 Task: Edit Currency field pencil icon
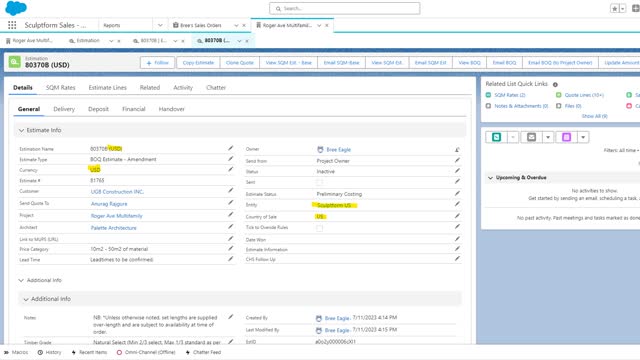tap(231, 169)
